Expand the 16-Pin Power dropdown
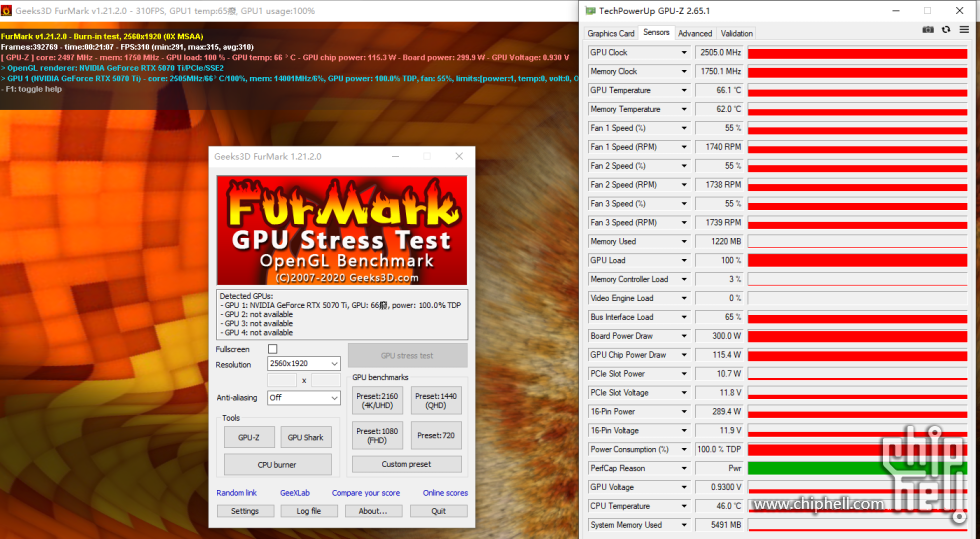 (x=684, y=411)
